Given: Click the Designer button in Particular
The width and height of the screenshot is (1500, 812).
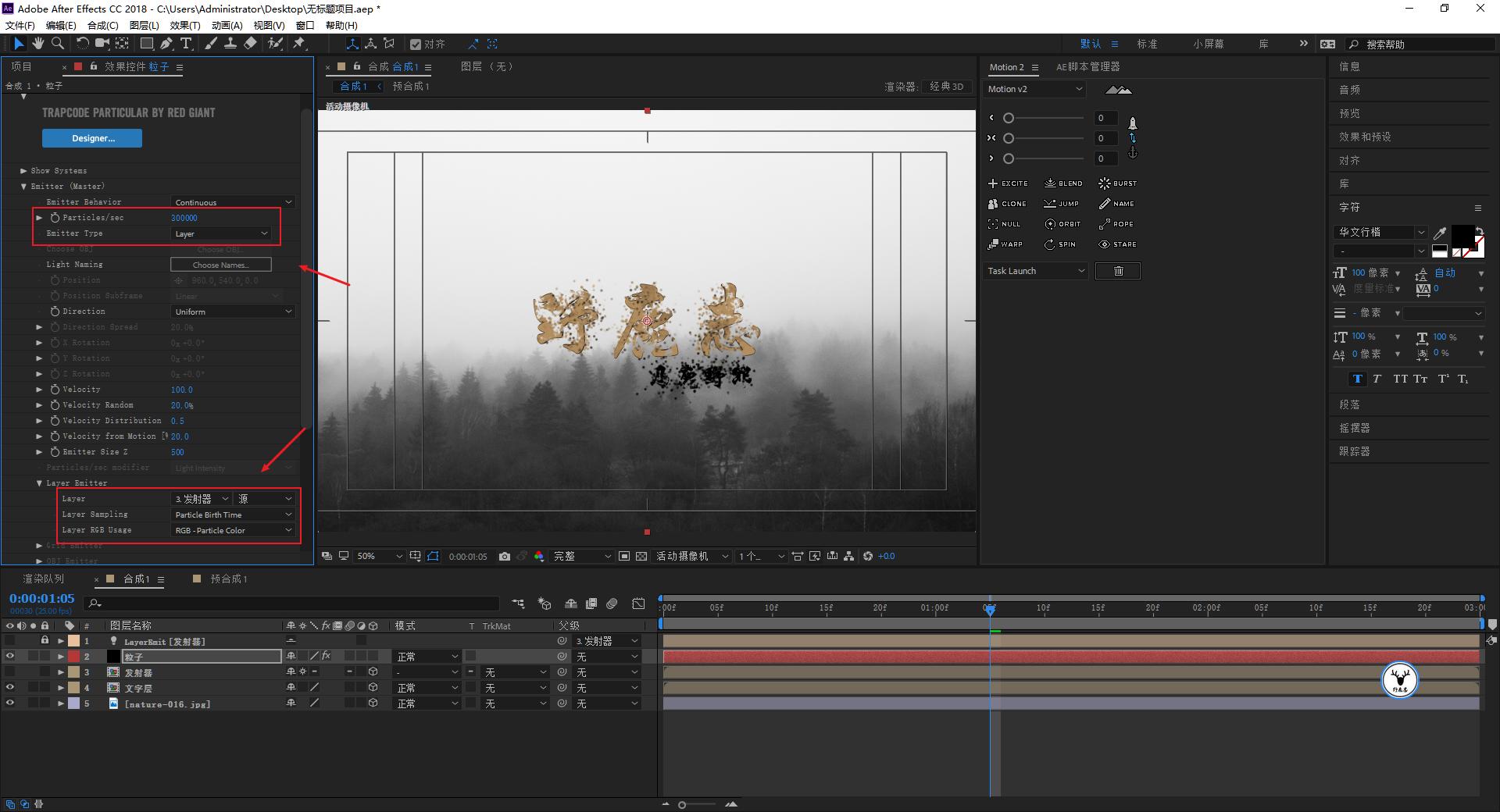Looking at the screenshot, I should coord(91,138).
